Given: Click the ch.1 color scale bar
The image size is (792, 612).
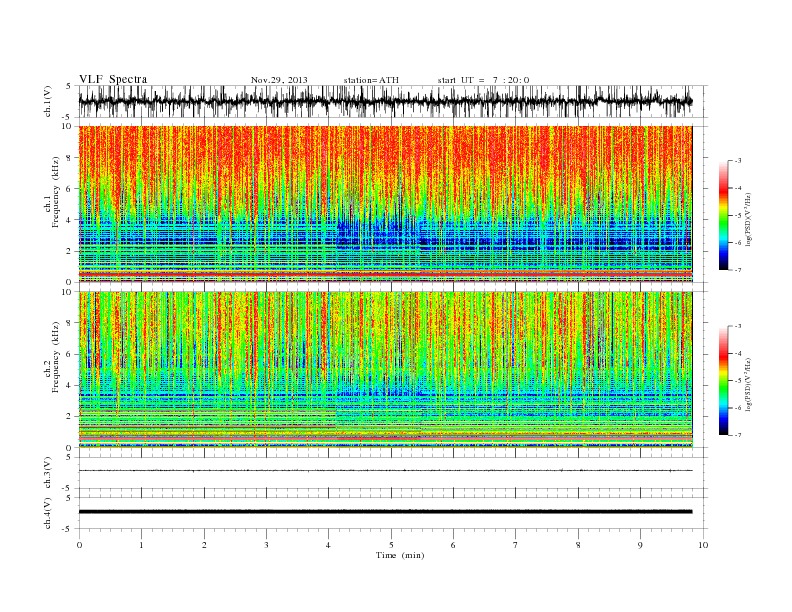Looking at the screenshot, I should (x=723, y=216).
